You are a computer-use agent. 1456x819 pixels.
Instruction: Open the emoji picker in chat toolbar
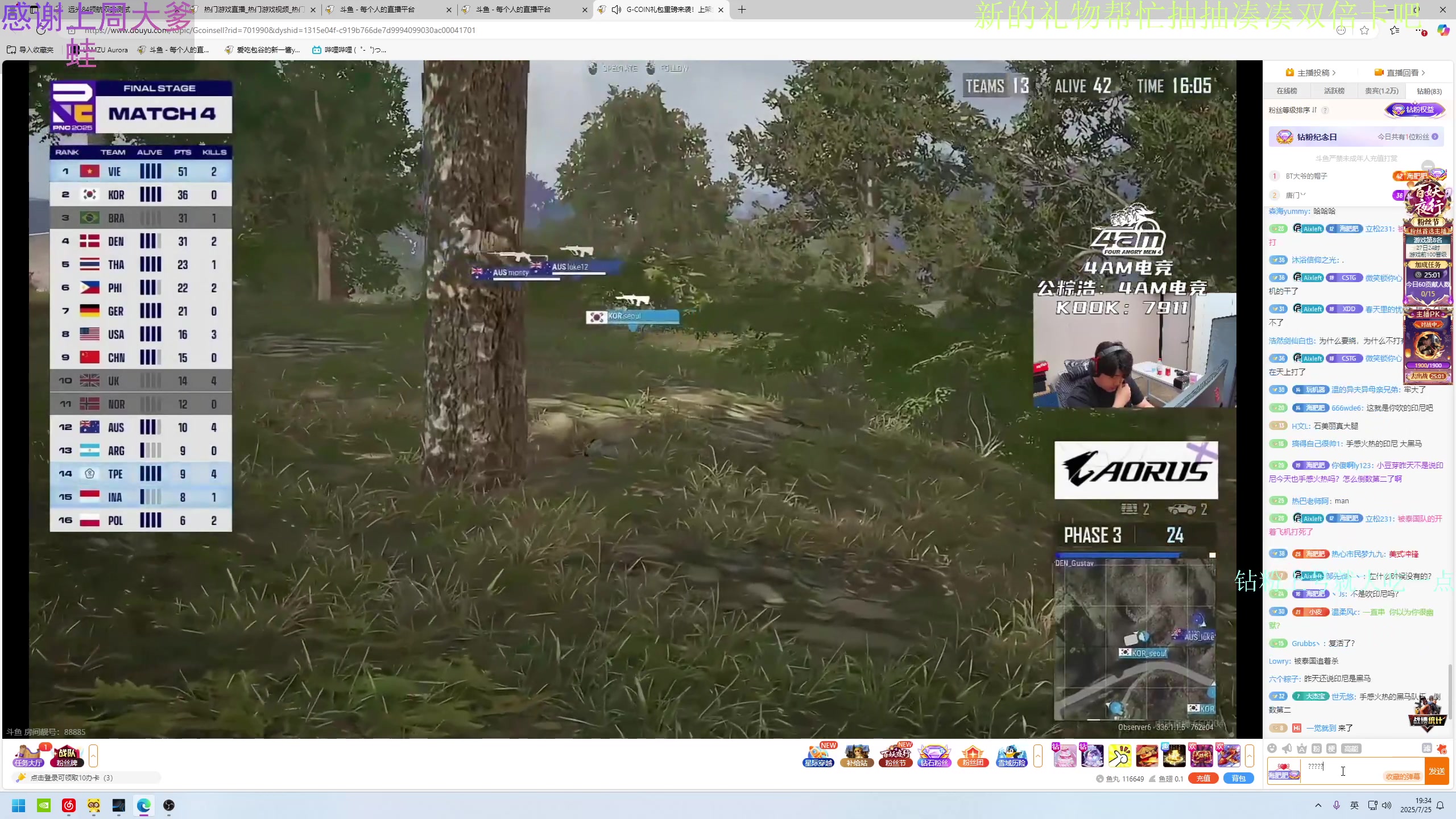point(1272,748)
